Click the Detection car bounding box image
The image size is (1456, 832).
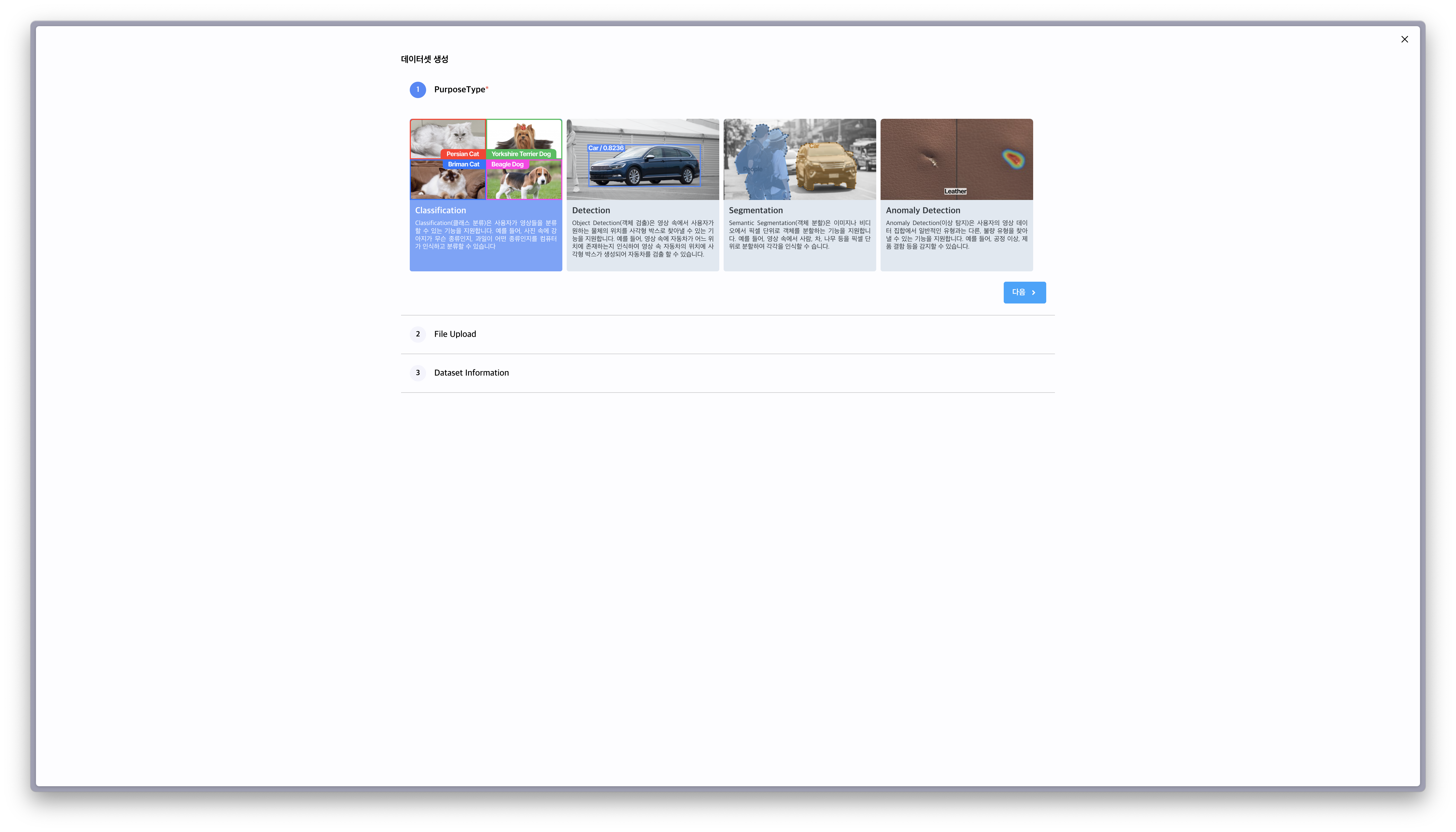coord(642,159)
